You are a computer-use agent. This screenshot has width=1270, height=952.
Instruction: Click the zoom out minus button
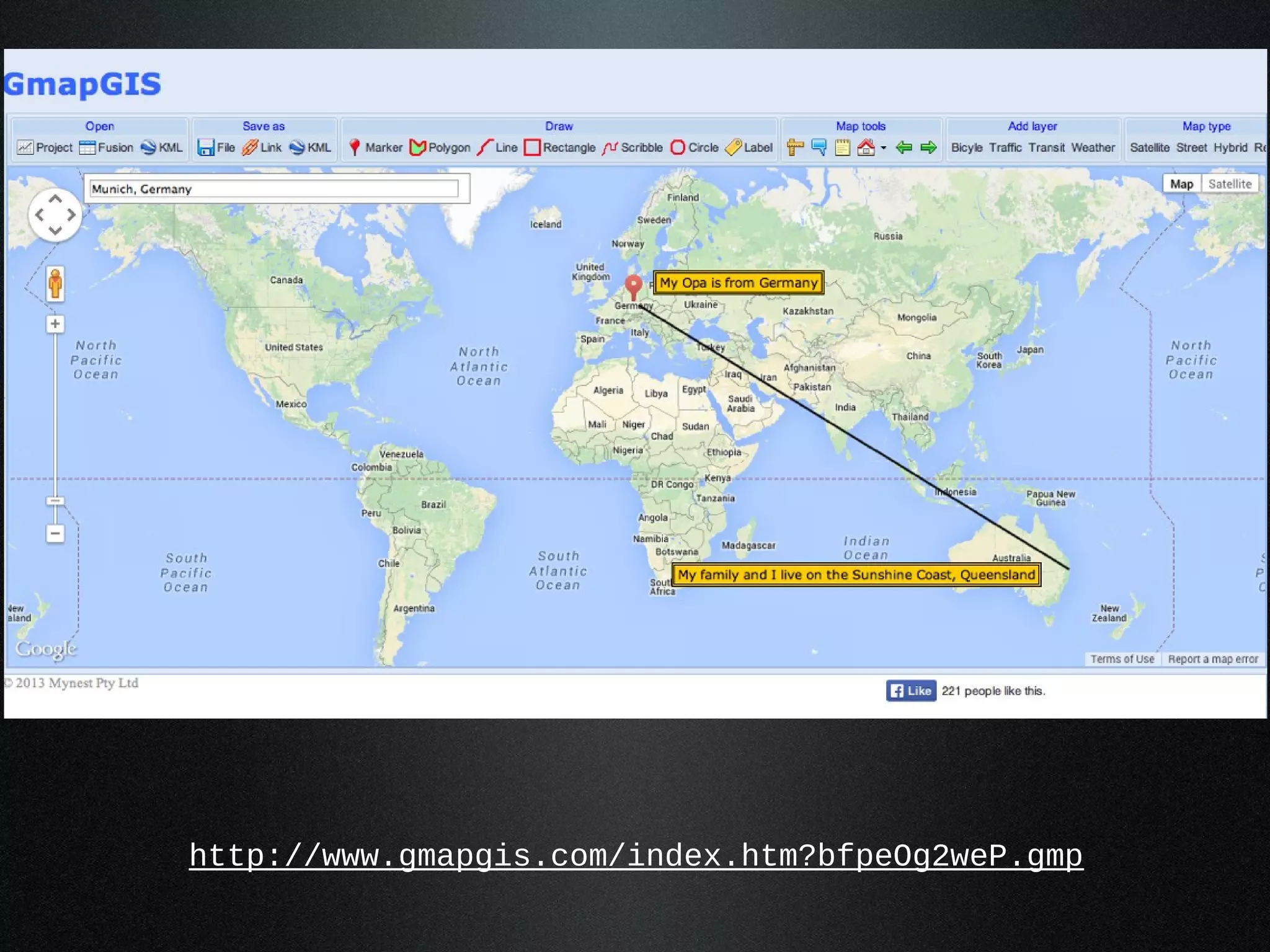click(x=55, y=533)
